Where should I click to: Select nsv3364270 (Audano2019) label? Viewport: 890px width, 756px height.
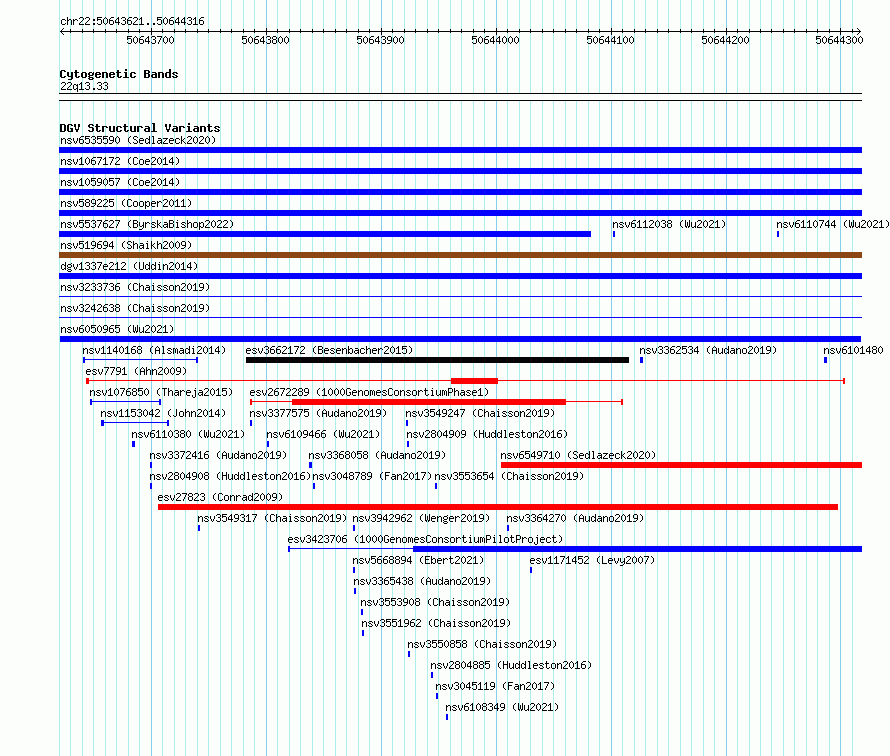575,518
